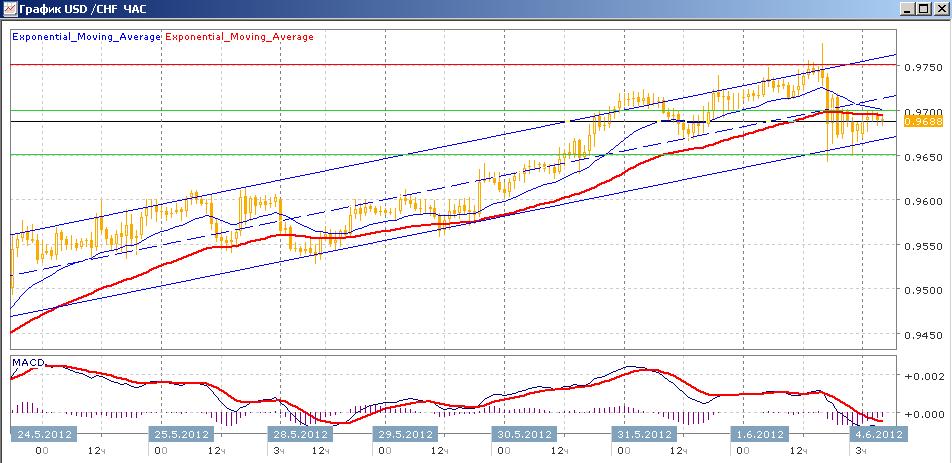Click the 0.9650 price axis label
The image size is (952, 463).
coord(923,157)
